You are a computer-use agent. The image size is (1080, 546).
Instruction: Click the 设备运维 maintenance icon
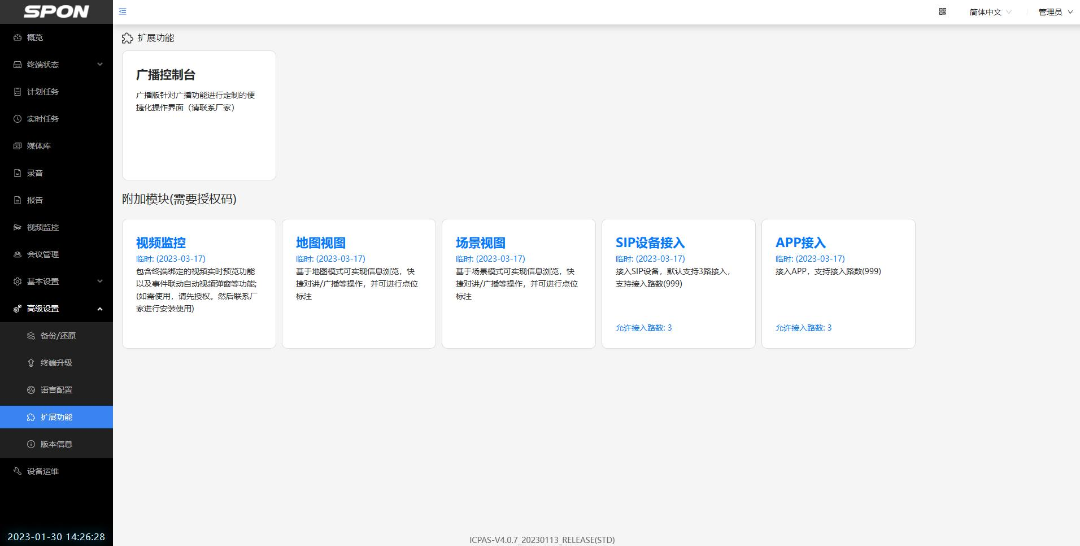tap(18, 471)
